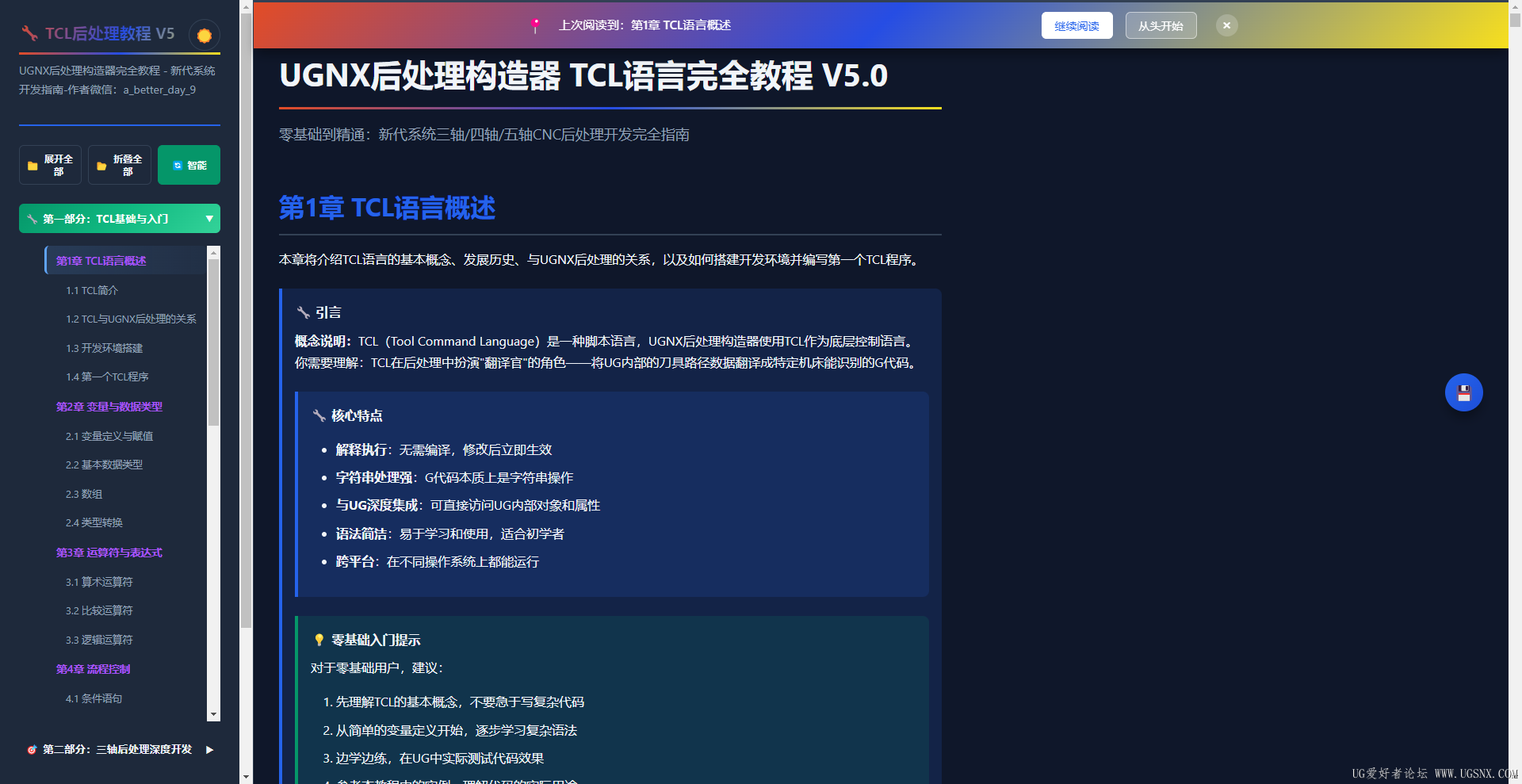1522x784 pixels.
Task: Click the page title UGNX后处理构造器 TCL语言完全教程
Action: (x=583, y=76)
